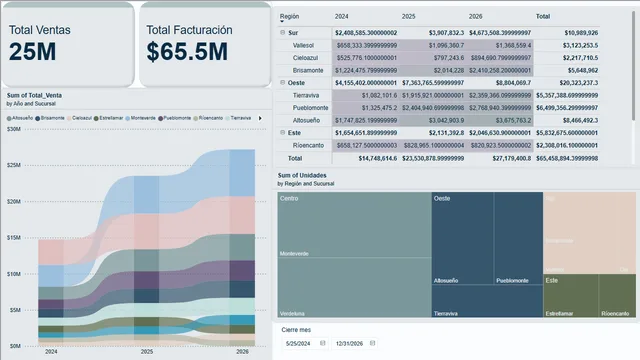Viewport: 640px width, 360px height.
Task: Click the Sum of Unidades treemap title
Action: click(302, 176)
